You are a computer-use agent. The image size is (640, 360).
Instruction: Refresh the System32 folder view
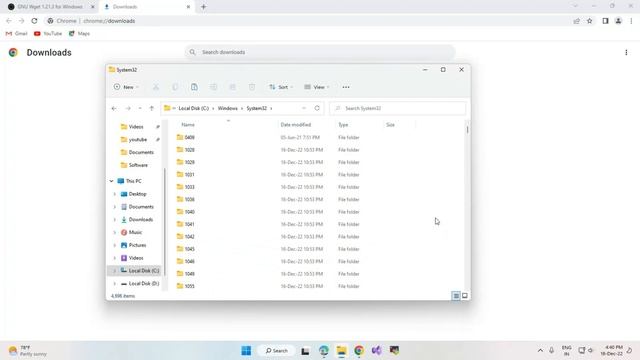317,108
